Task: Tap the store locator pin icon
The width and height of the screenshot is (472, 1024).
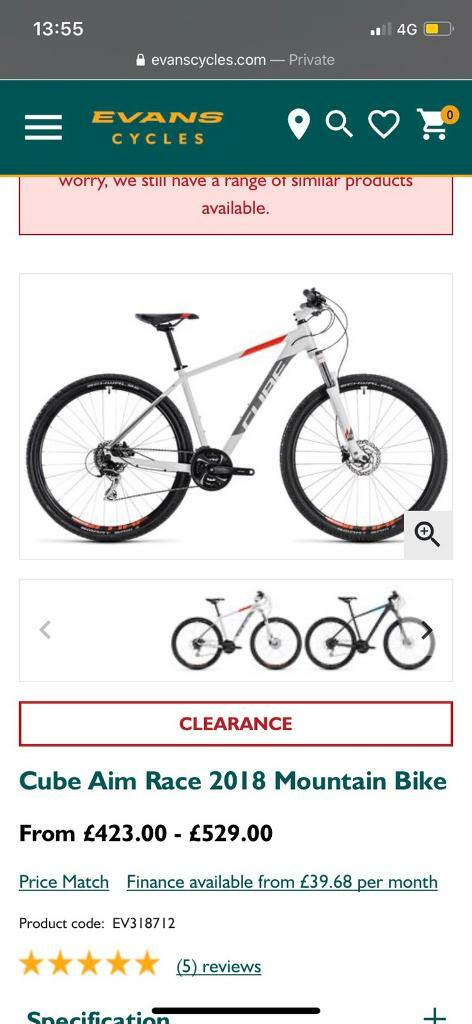Action: (x=298, y=125)
